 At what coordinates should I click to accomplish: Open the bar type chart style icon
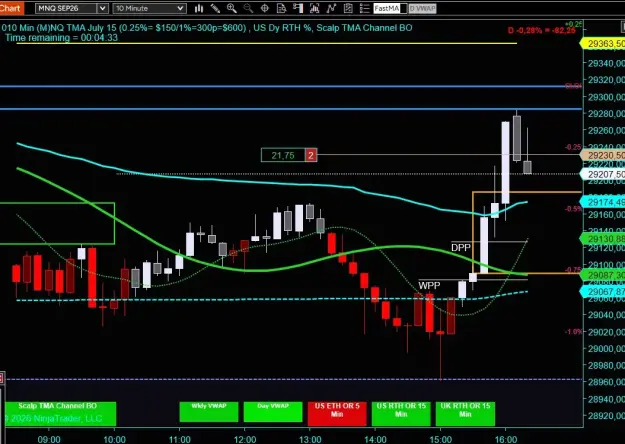[199, 8]
